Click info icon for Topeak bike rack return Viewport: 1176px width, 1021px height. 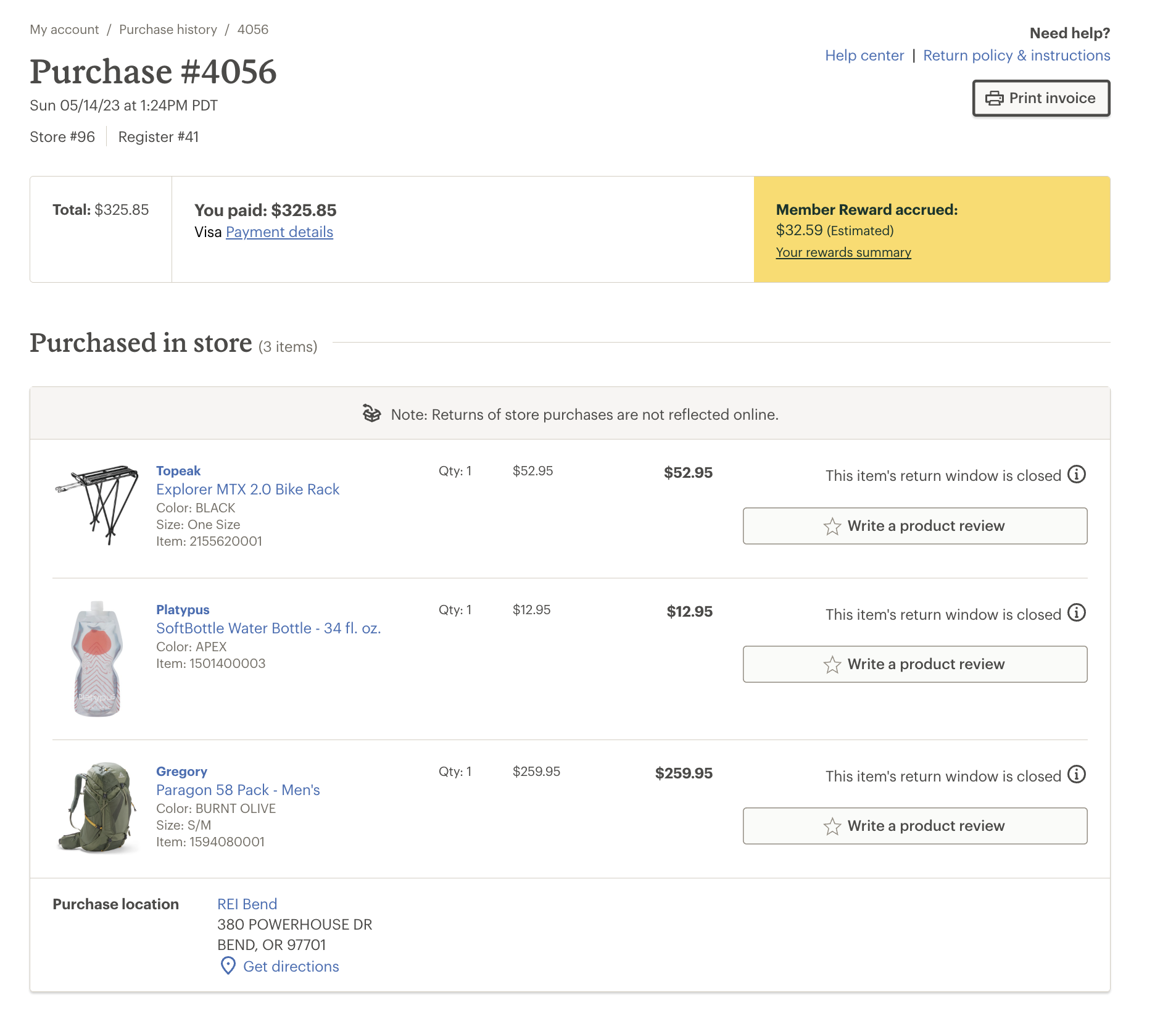point(1077,474)
